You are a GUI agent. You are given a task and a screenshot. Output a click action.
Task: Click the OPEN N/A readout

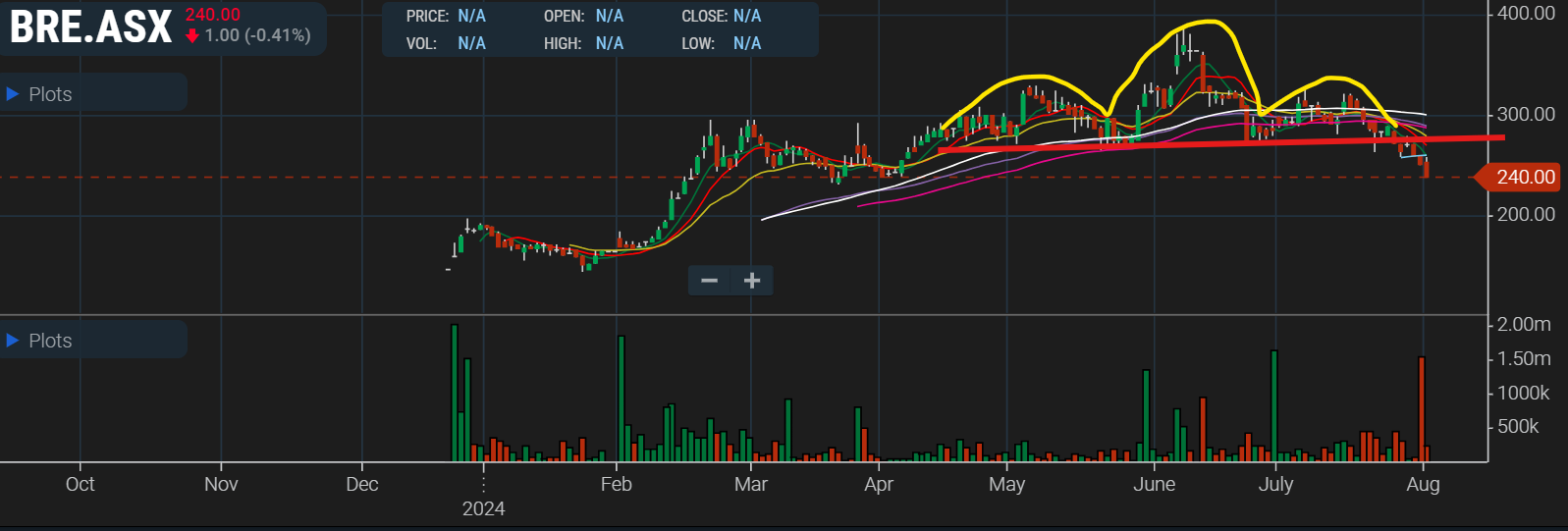click(583, 16)
